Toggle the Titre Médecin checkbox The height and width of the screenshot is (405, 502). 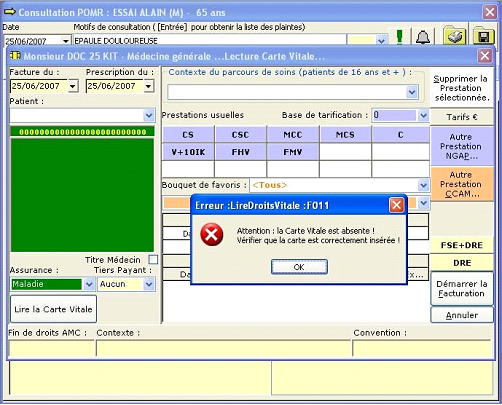[x=153, y=260]
